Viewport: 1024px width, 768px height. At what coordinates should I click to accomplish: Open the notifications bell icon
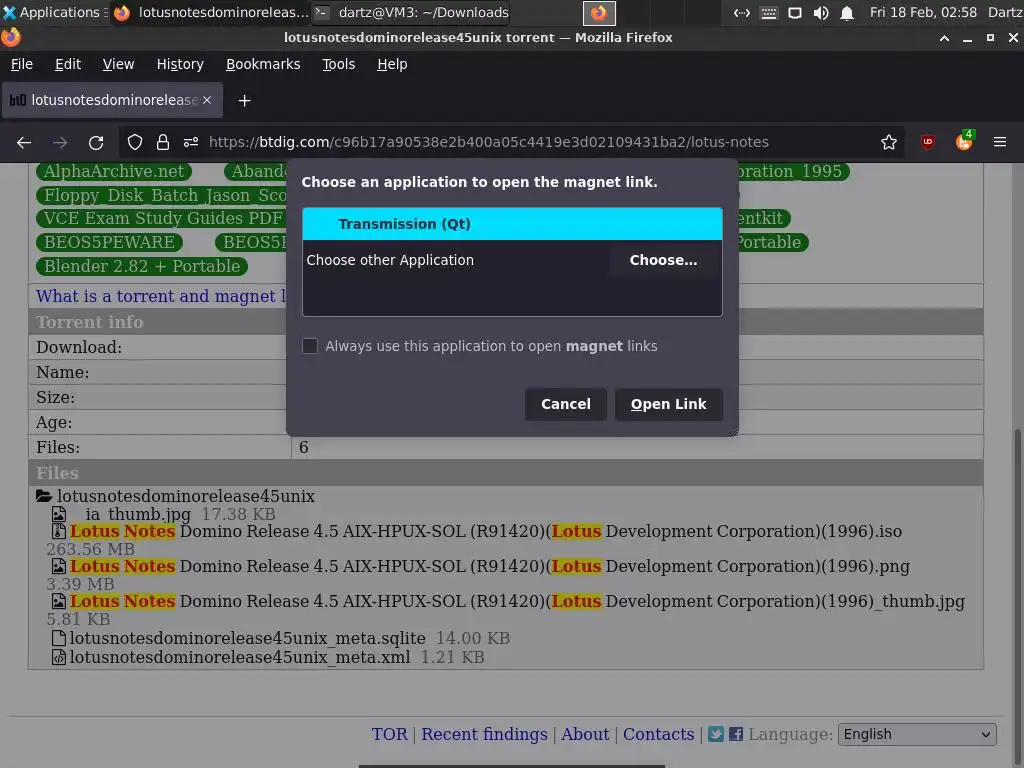tap(847, 12)
